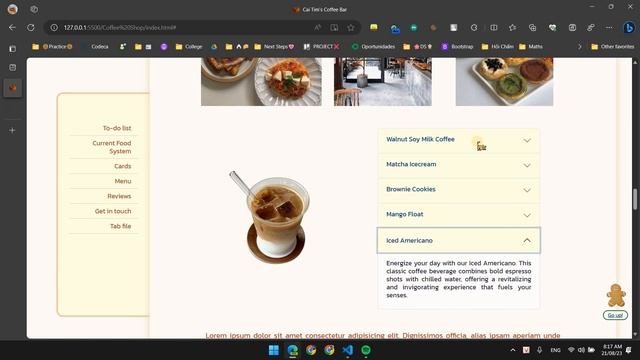
Task: Go to To-do list section
Action: coord(117,128)
